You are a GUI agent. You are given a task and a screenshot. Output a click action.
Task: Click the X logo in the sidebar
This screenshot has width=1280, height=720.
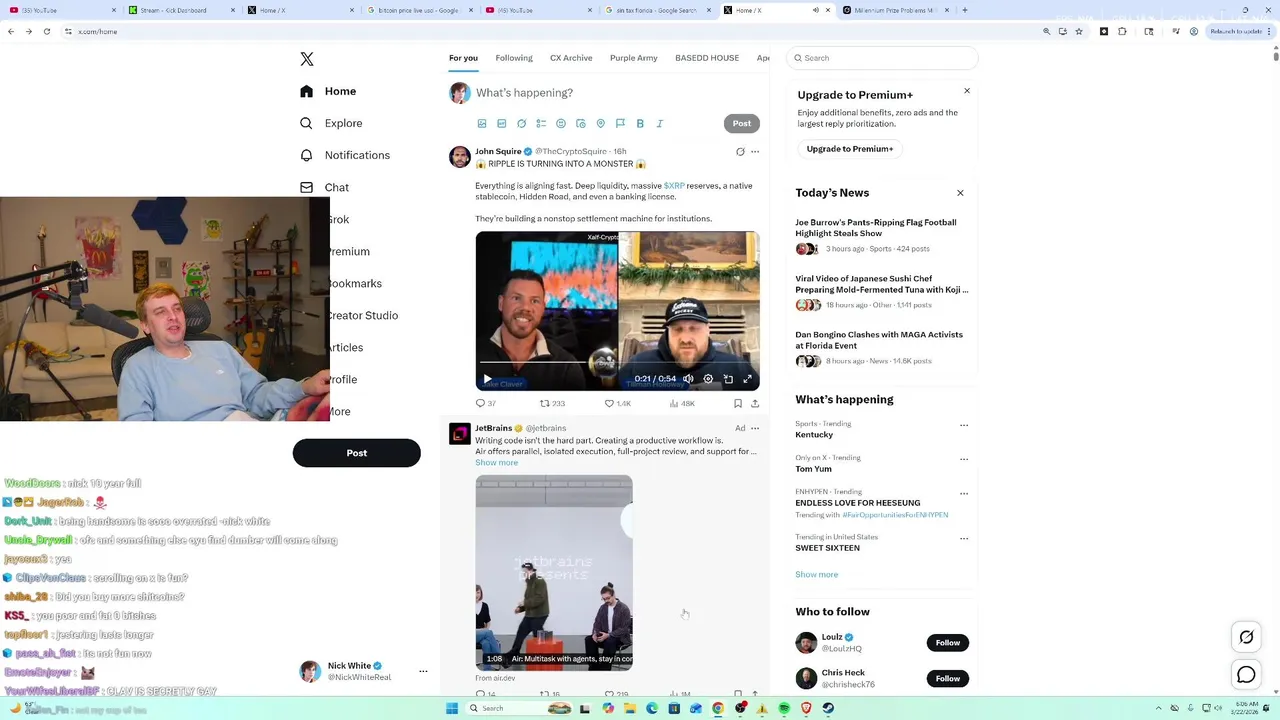pos(307,59)
